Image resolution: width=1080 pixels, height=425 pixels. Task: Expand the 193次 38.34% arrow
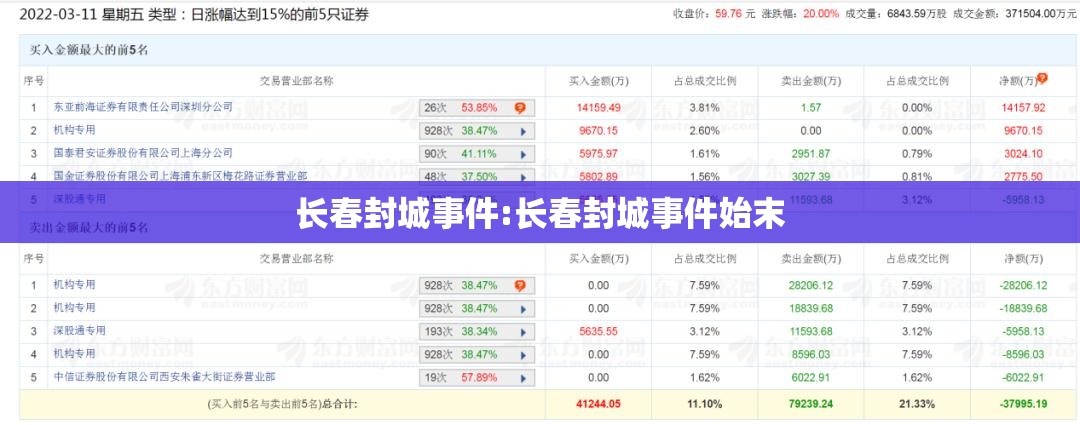click(x=523, y=332)
